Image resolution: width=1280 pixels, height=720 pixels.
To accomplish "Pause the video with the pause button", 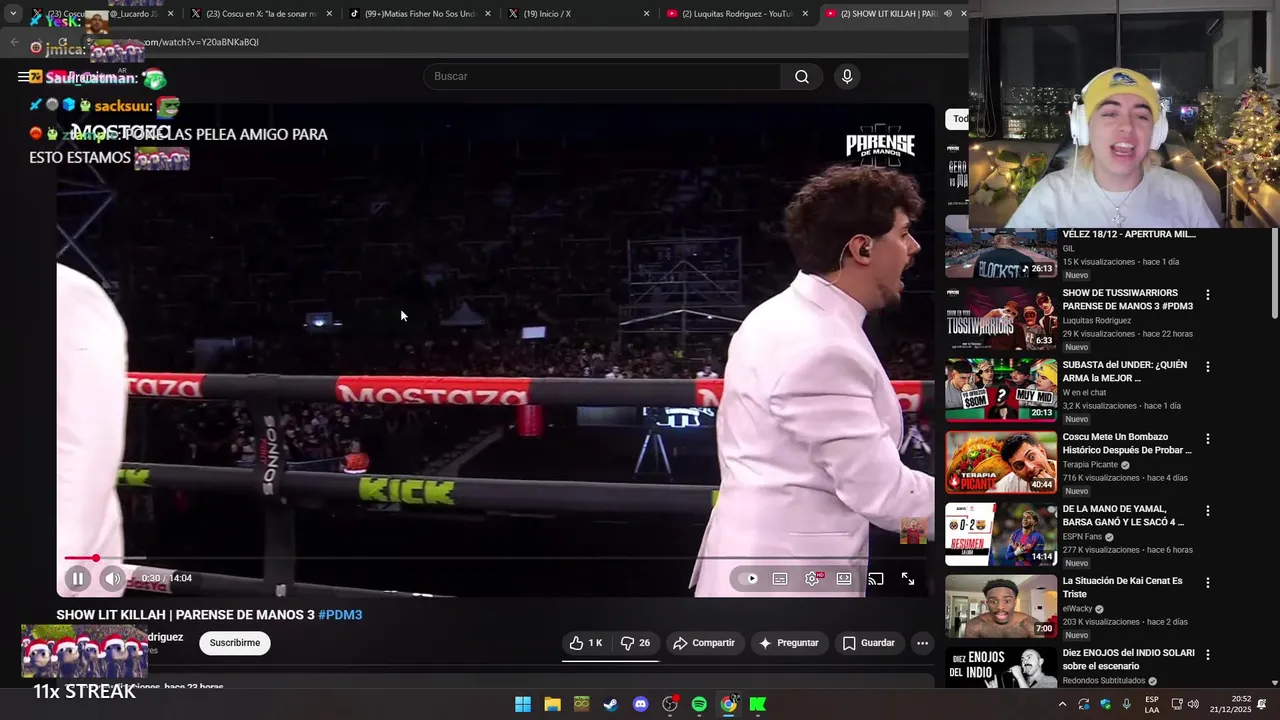I will point(78,578).
